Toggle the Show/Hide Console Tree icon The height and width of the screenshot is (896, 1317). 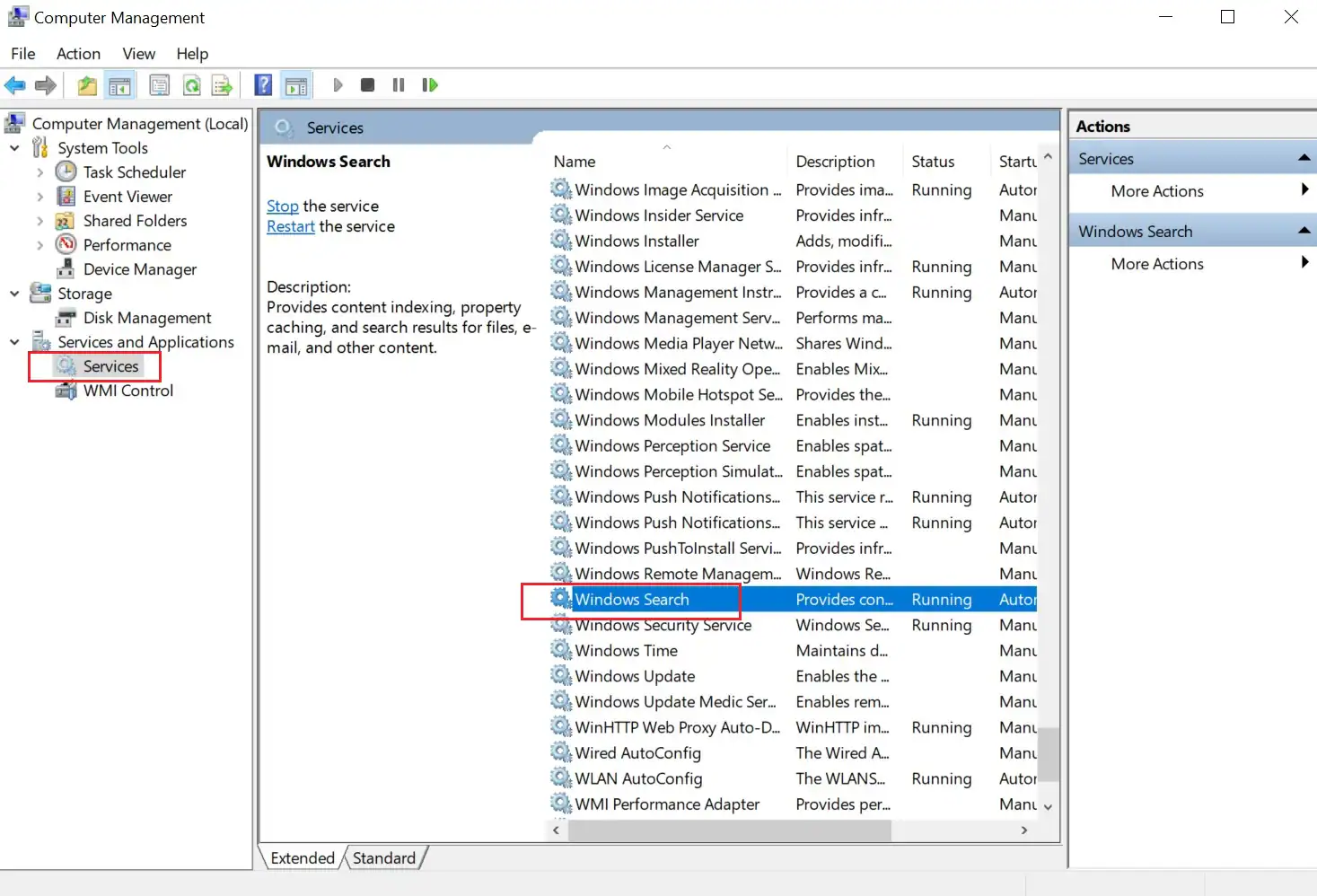[x=119, y=85]
